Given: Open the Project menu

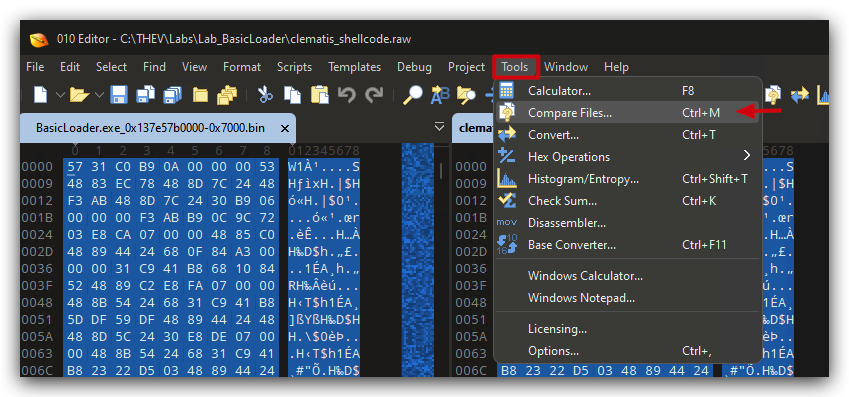Looking at the screenshot, I should coord(466,67).
